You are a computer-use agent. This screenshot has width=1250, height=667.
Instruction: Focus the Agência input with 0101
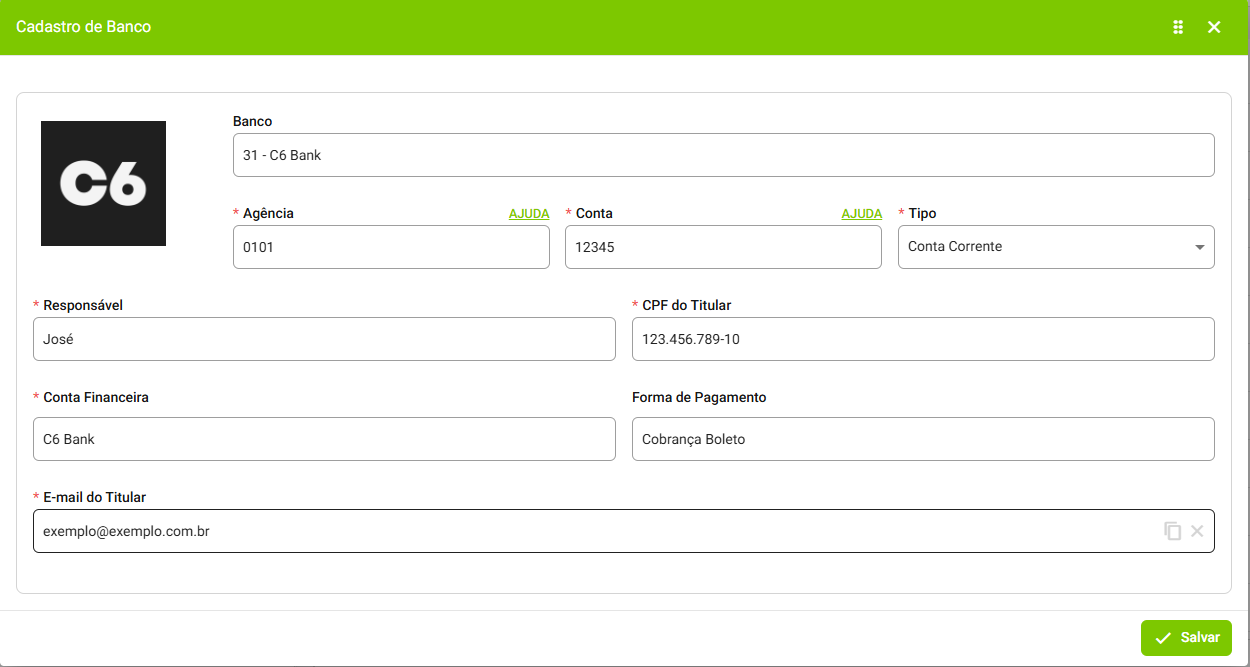tap(391, 247)
